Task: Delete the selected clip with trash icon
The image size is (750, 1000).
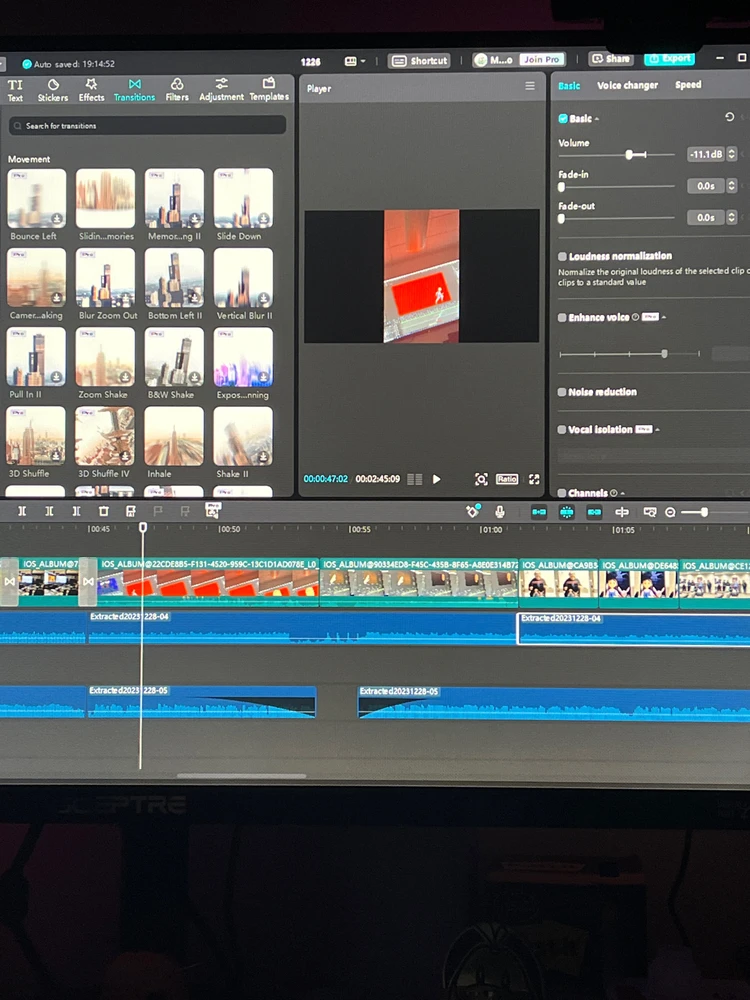Action: click(103, 511)
